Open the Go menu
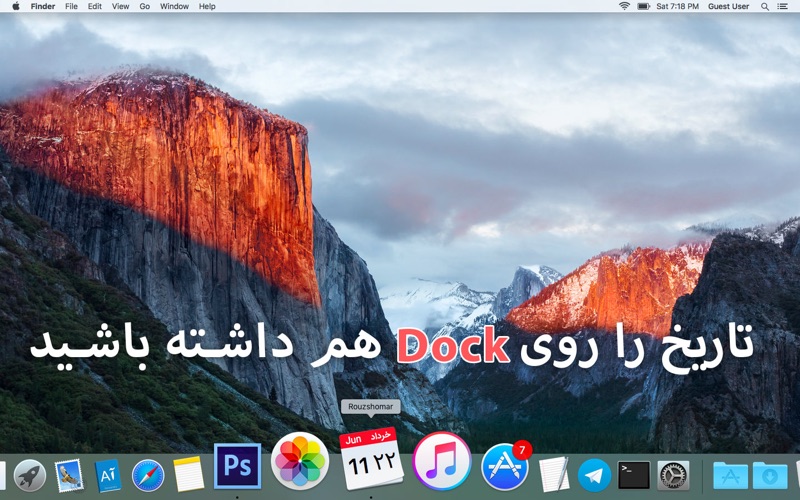Screen dimensions: 800x500 click(x=144, y=6)
